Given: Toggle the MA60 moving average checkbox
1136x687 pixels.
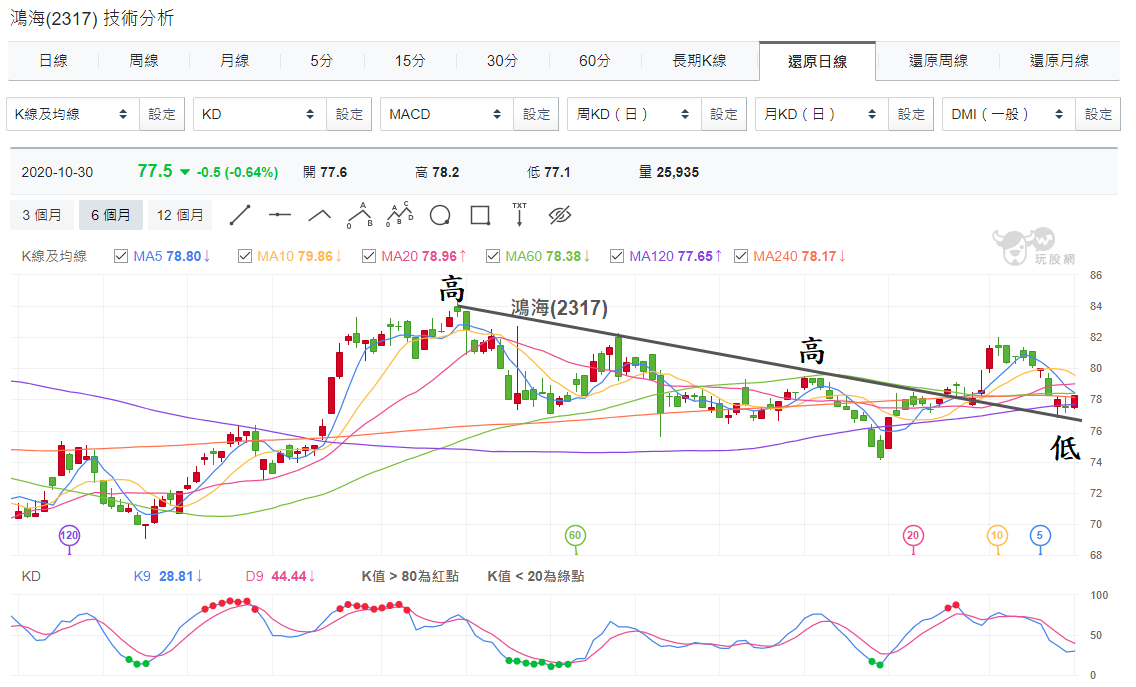Looking at the screenshot, I should (493, 256).
